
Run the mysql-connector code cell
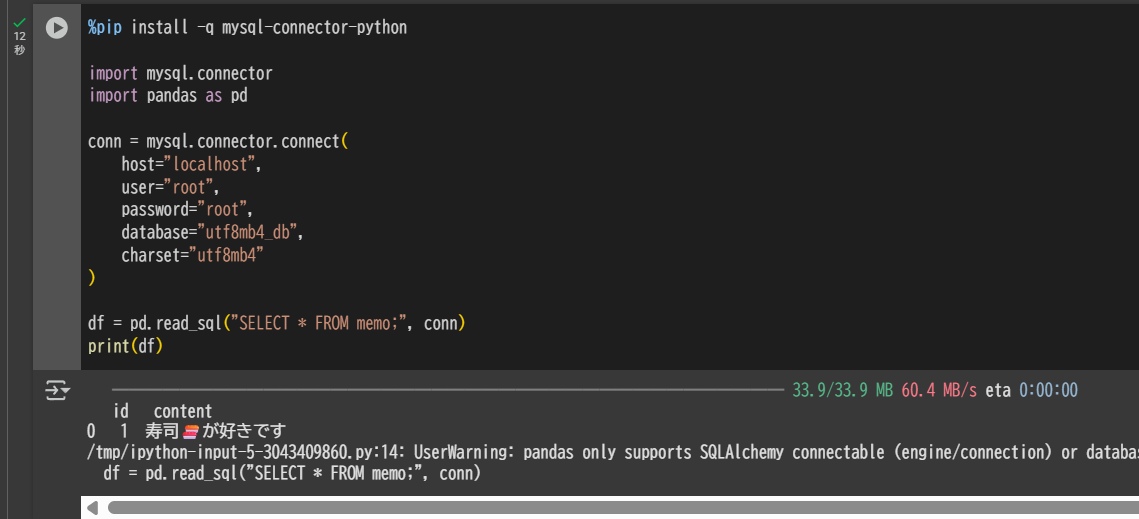click(x=57, y=28)
